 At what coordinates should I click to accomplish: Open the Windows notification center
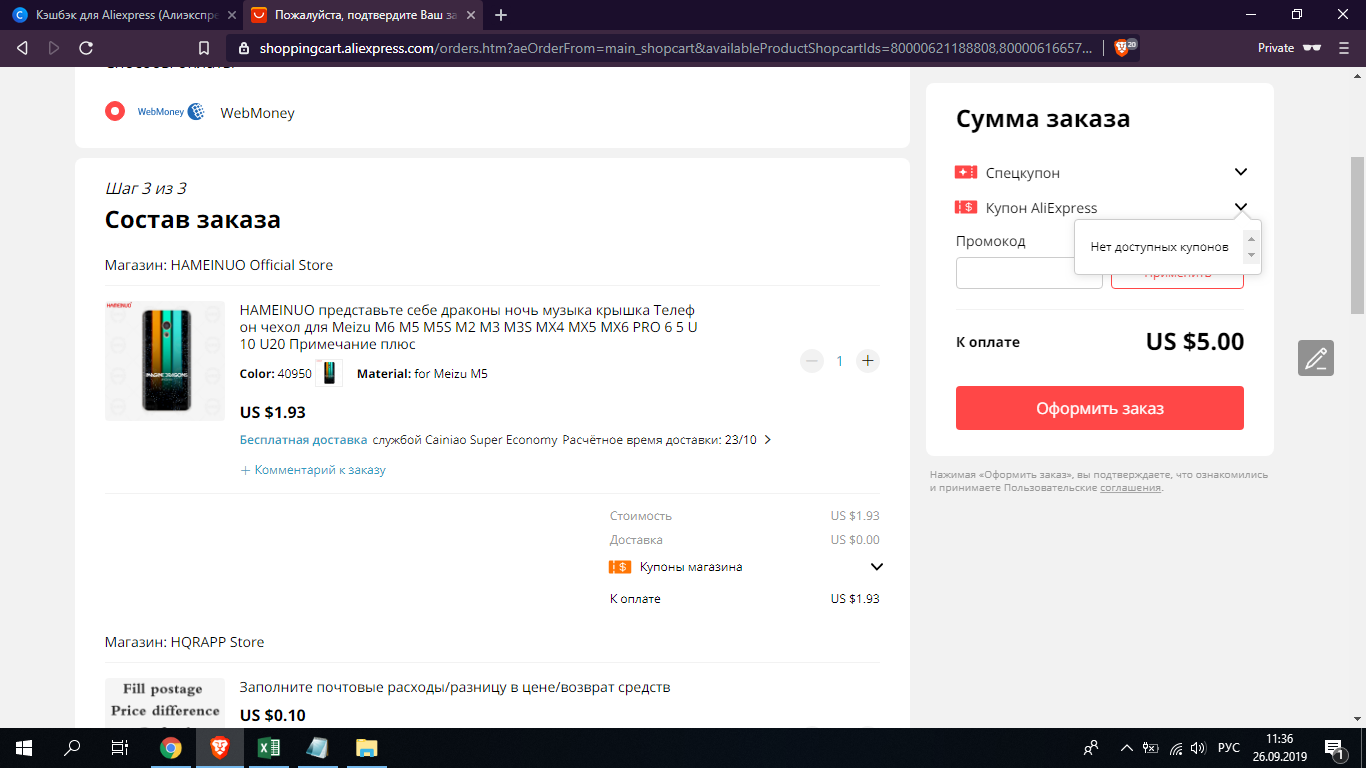click(1334, 748)
